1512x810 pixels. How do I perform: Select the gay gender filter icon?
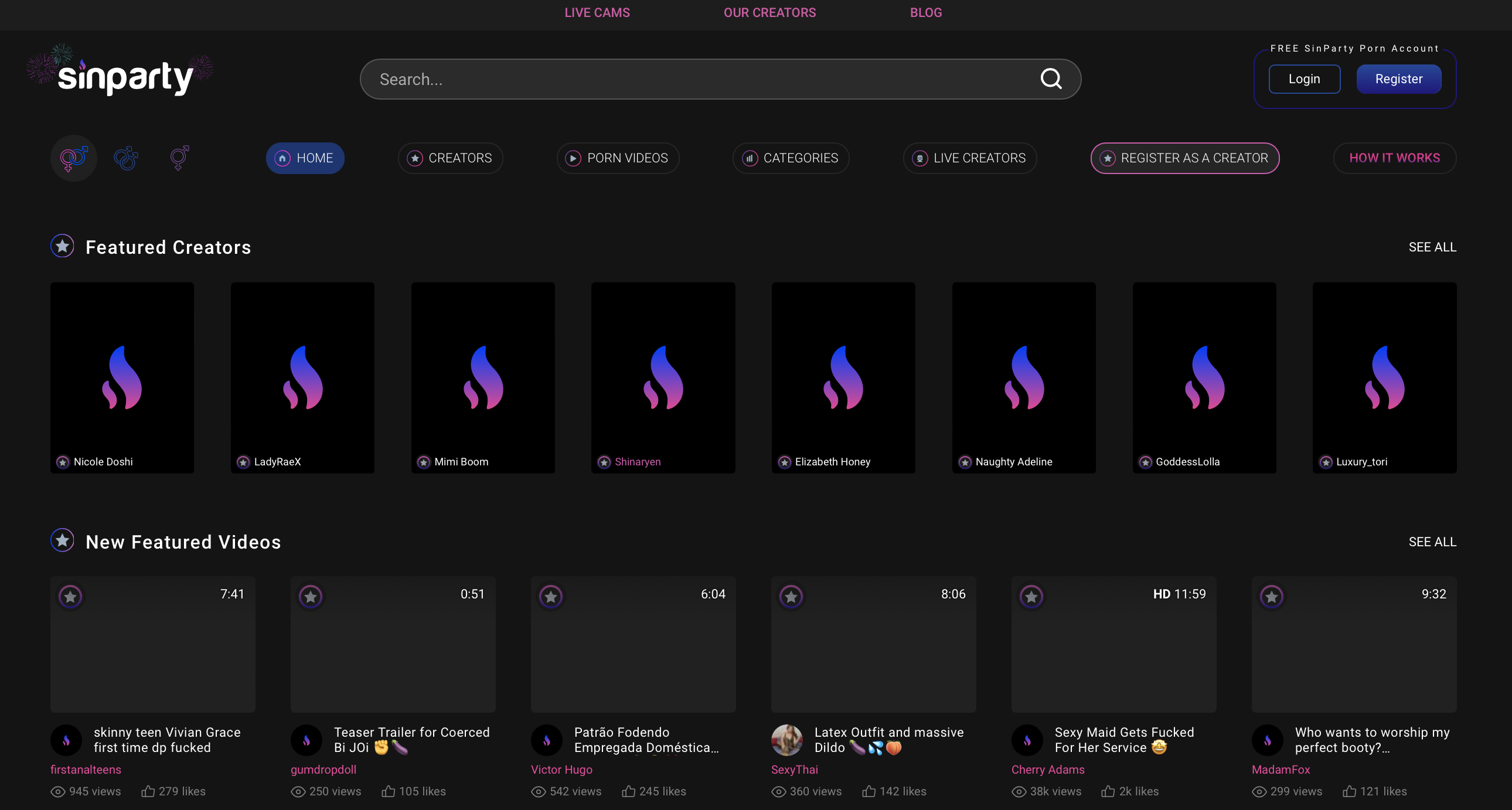pos(126,158)
